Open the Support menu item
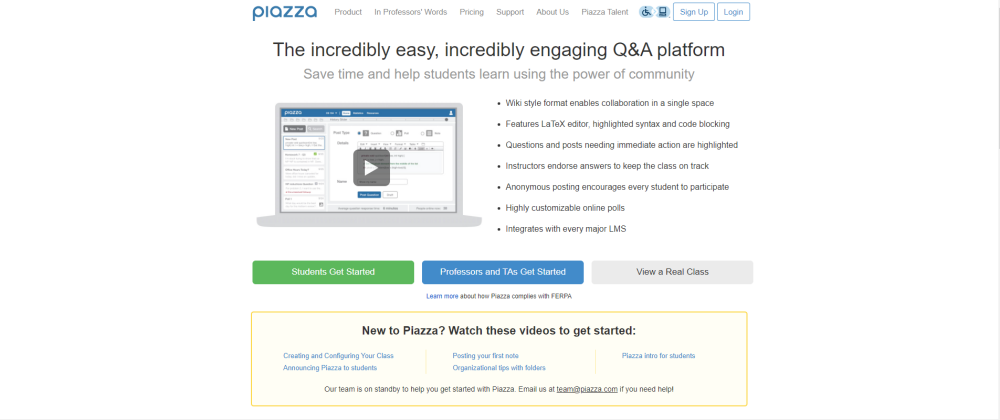The image size is (1000, 420). pos(510,12)
